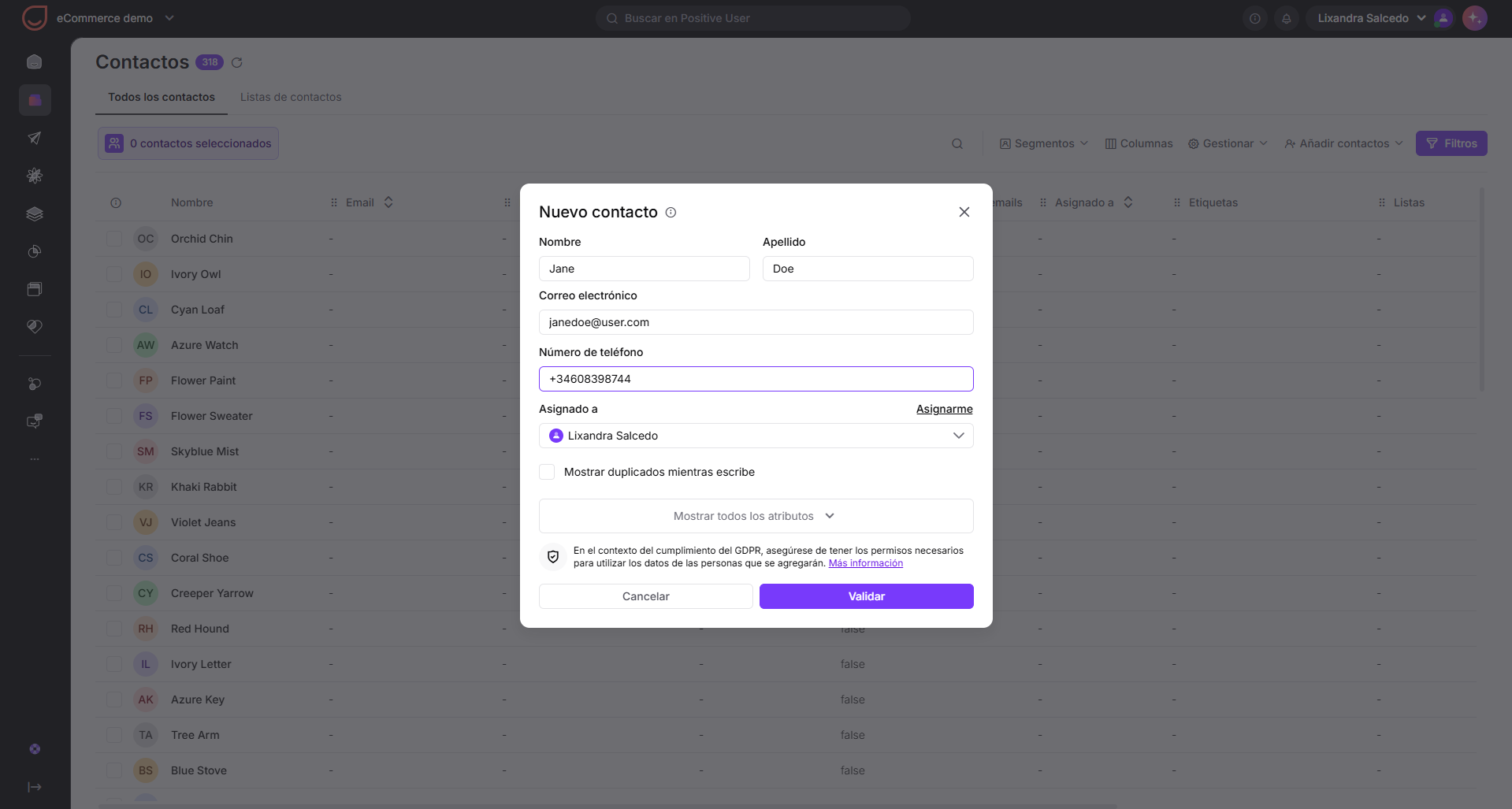
Task: Tick the checkbox for Orchid Chin row
Action: click(114, 239)
